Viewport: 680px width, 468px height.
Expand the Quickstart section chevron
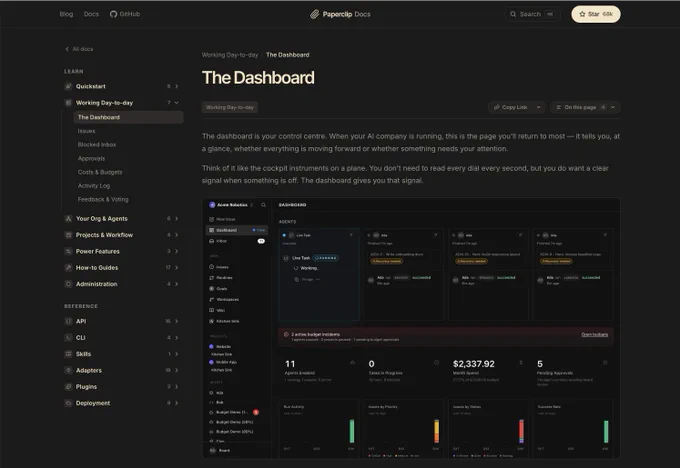tap(177, 86)
